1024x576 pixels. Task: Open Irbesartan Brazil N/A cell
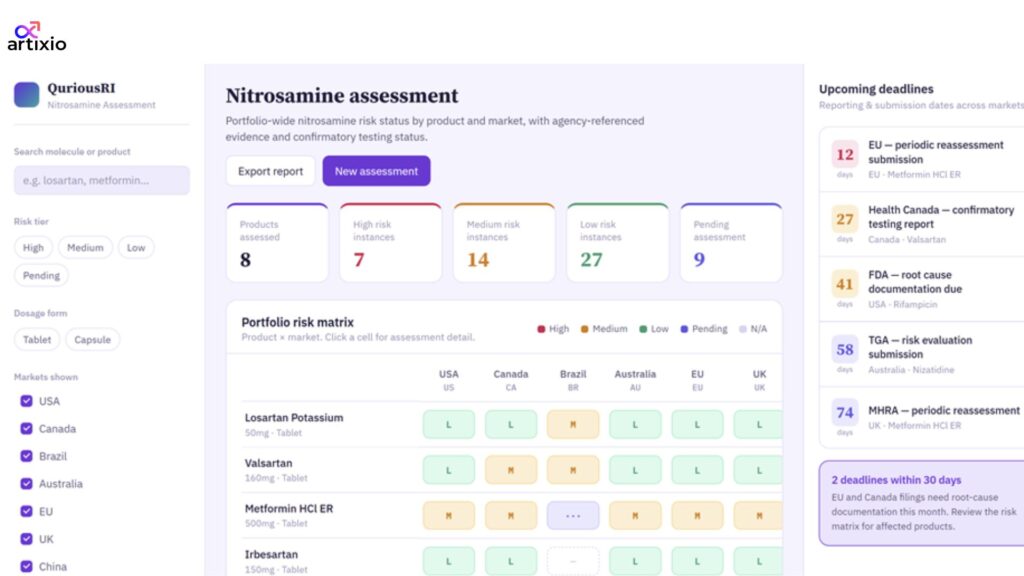point(573,562)
